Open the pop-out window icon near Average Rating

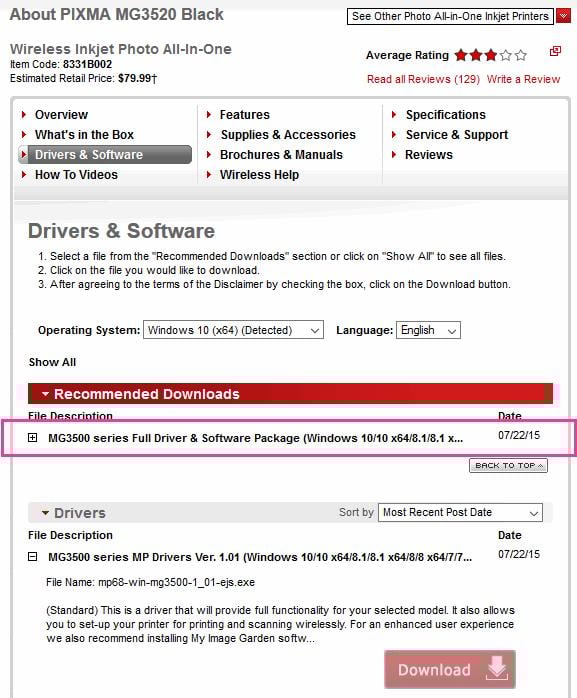555,51
